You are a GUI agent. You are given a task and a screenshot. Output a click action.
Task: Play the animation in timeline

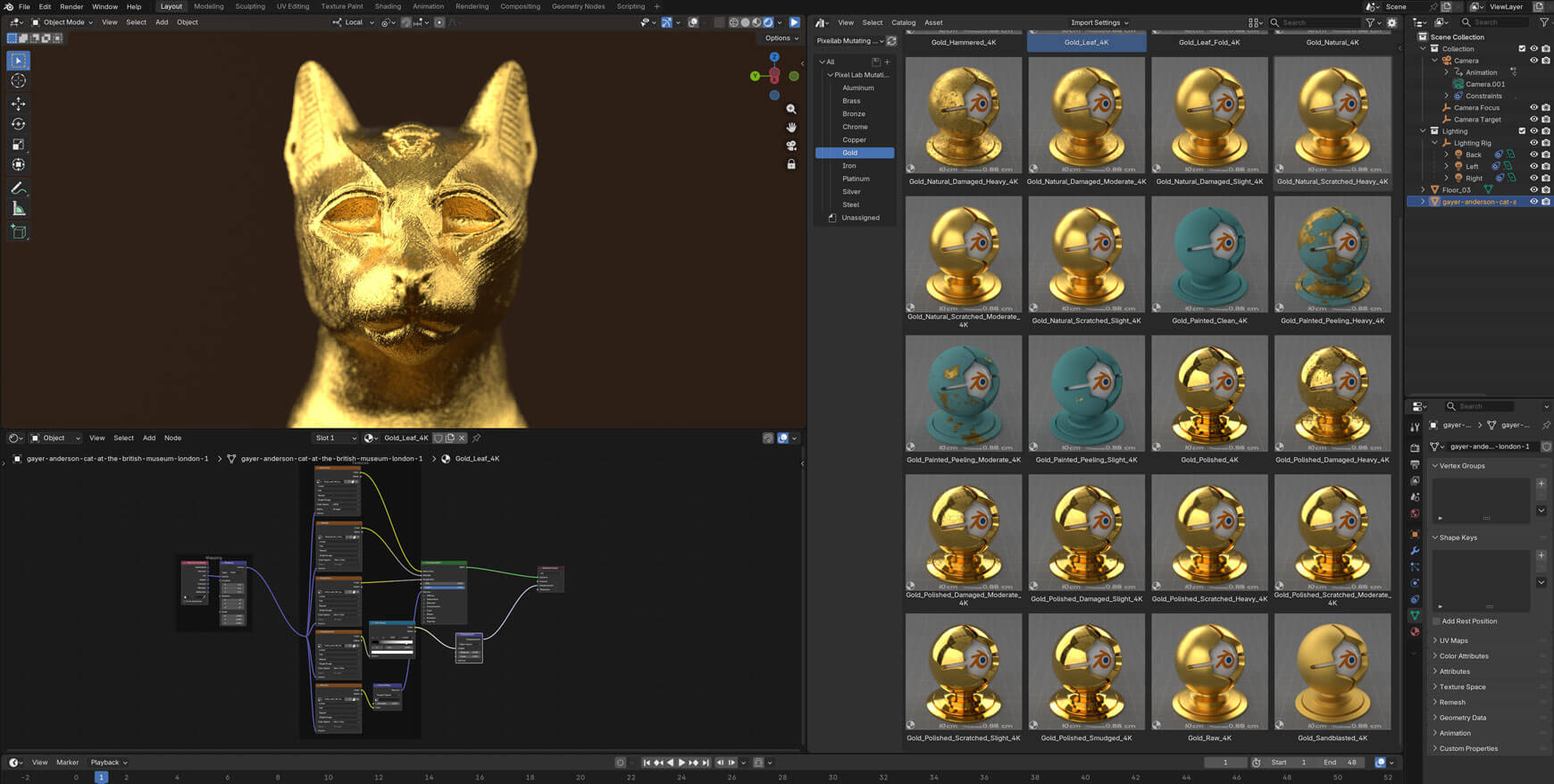click(x=681, y=763)
